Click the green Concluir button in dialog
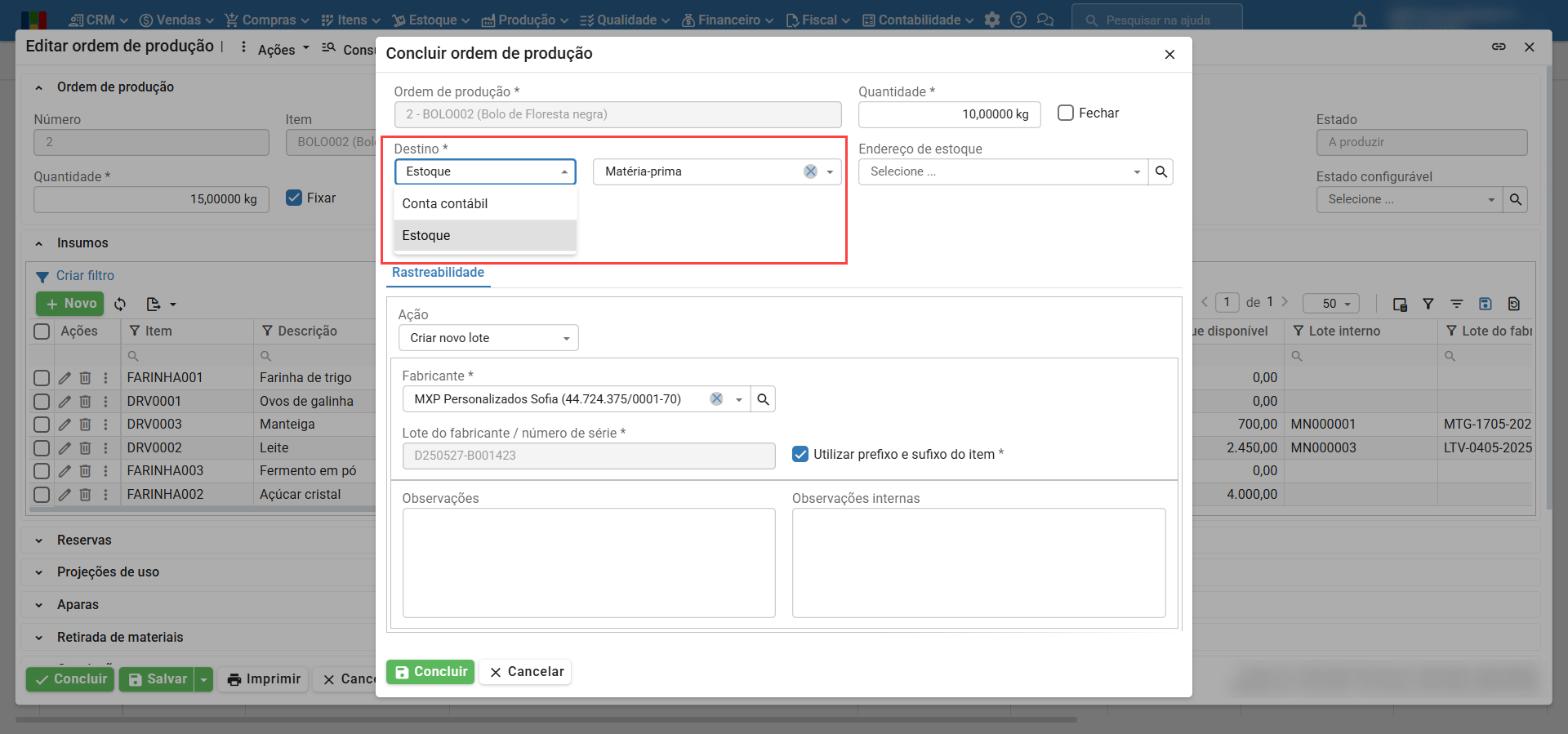Image resolution: width=1568 pixels, height=734 pixels. [x=430, y=672]
